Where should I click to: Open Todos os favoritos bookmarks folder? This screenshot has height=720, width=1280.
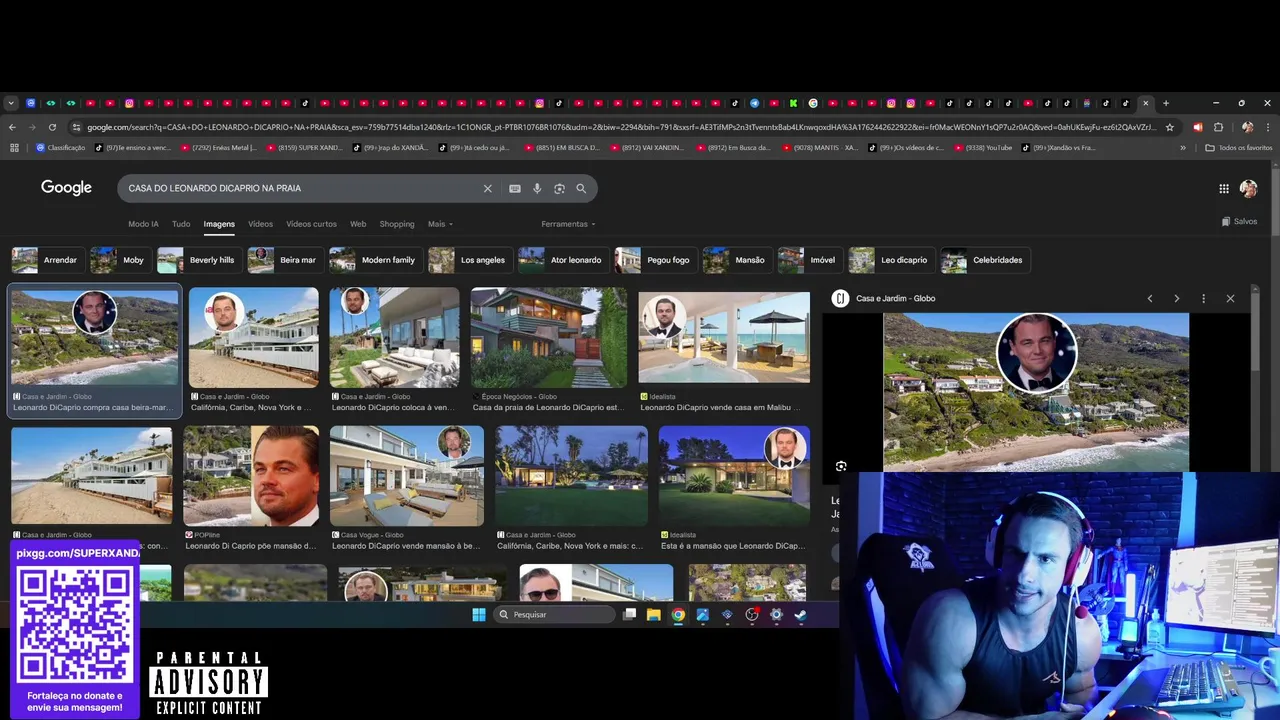1239,148
